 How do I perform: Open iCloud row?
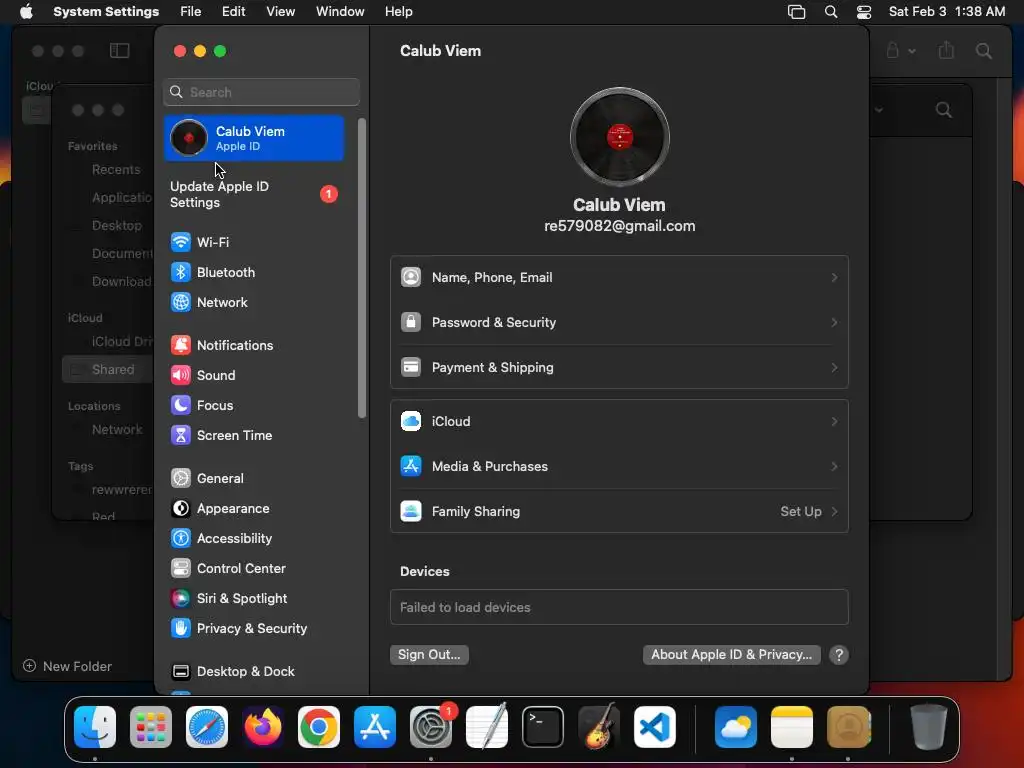(619, 422)
